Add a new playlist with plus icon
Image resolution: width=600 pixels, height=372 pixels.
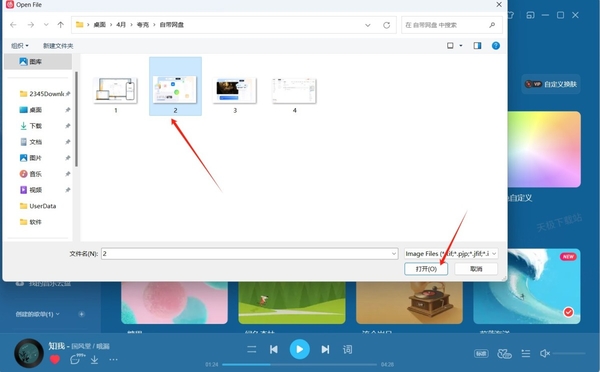pyautogui.click(x=81, y=314)
